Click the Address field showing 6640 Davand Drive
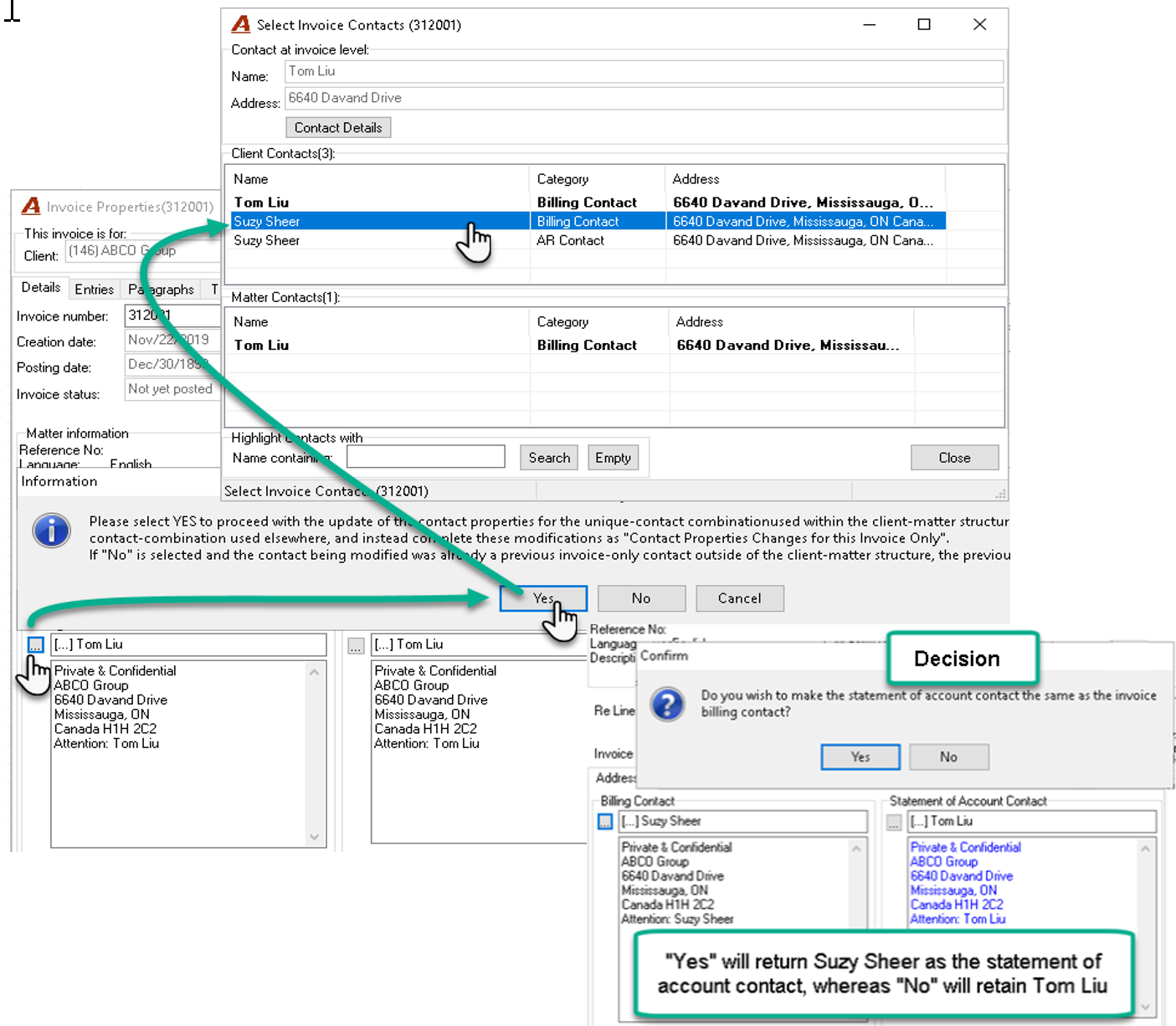This screenshot has width=1176, height=1026. pyautogui.click(x=644, y=98)
